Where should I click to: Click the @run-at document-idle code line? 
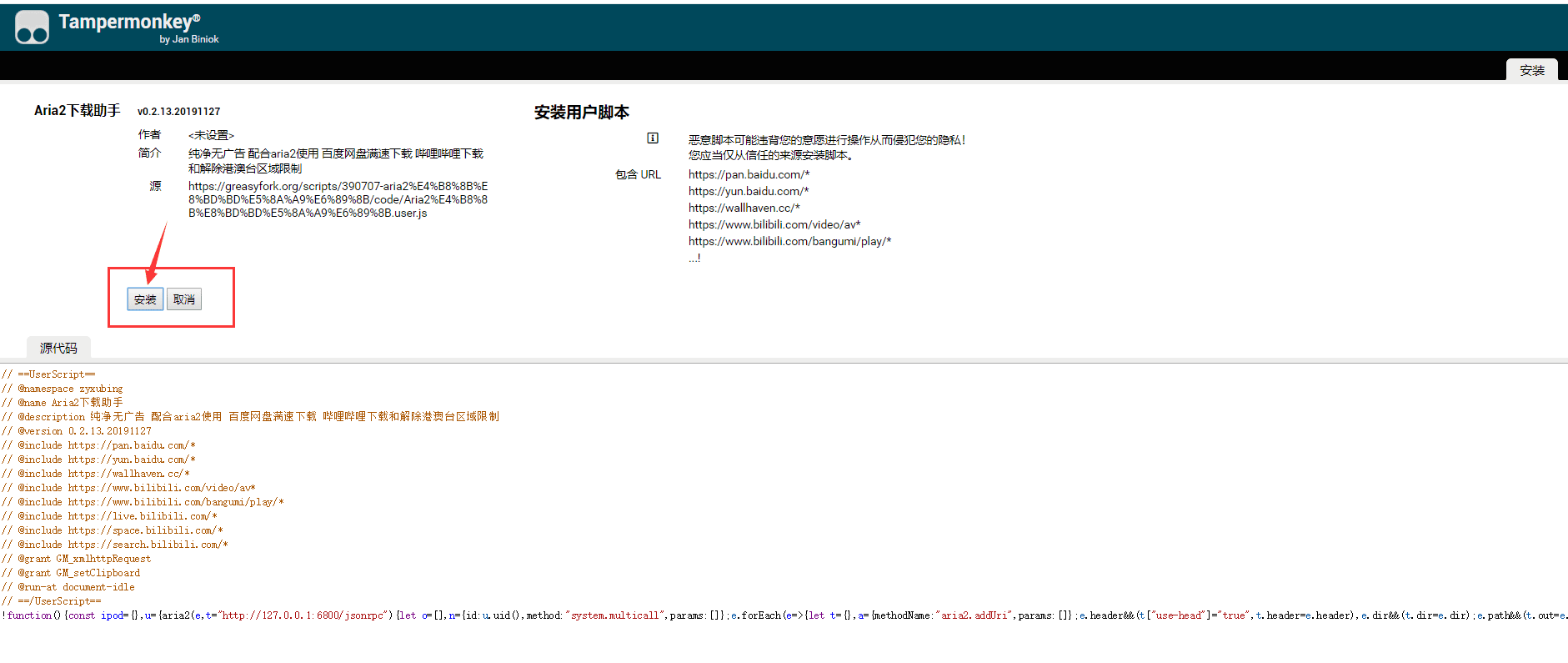(68, 587)
